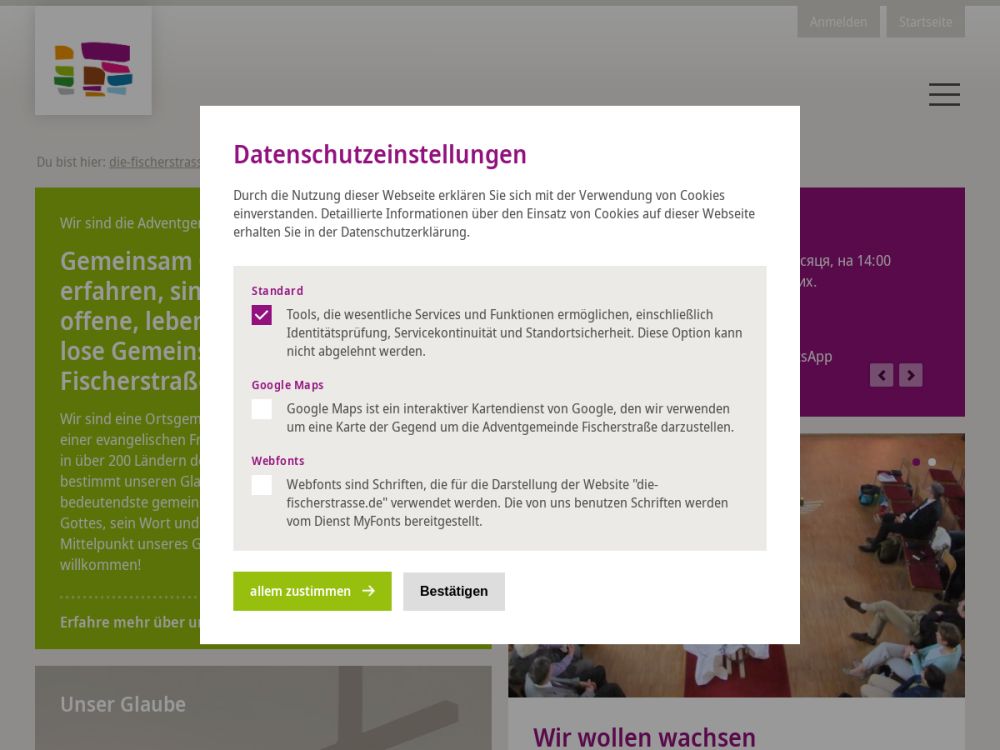This screenshot has height=750, width=1000.
Task: Click the 'Wir wollen wachsen' heading
Action: (x=644, y=737)
